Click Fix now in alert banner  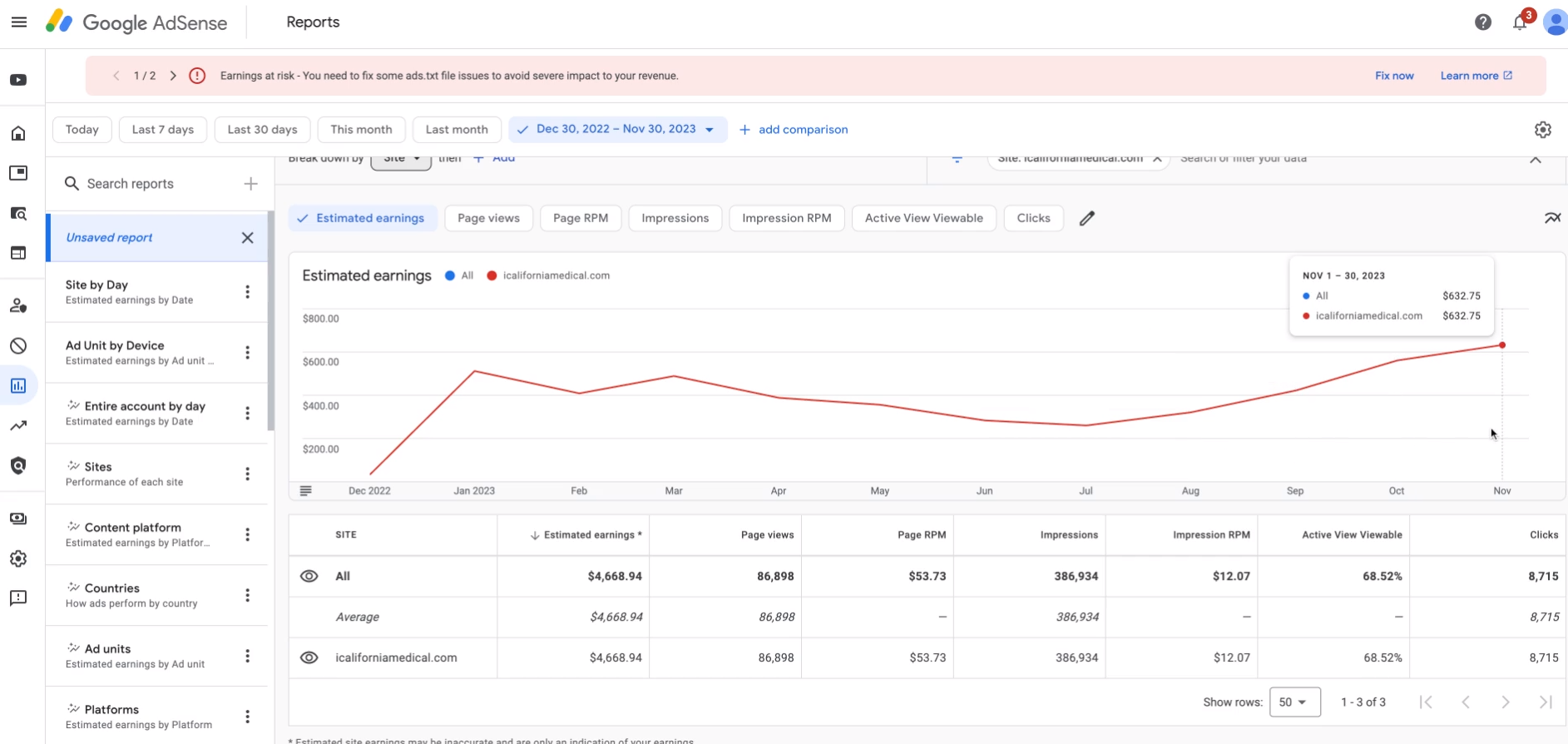(1394, 76)
